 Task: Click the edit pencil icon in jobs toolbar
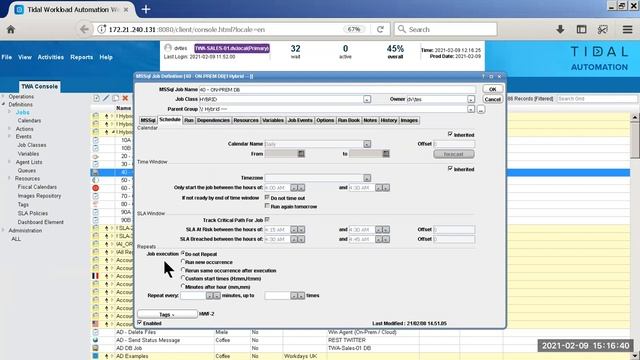tap(106, 98)
